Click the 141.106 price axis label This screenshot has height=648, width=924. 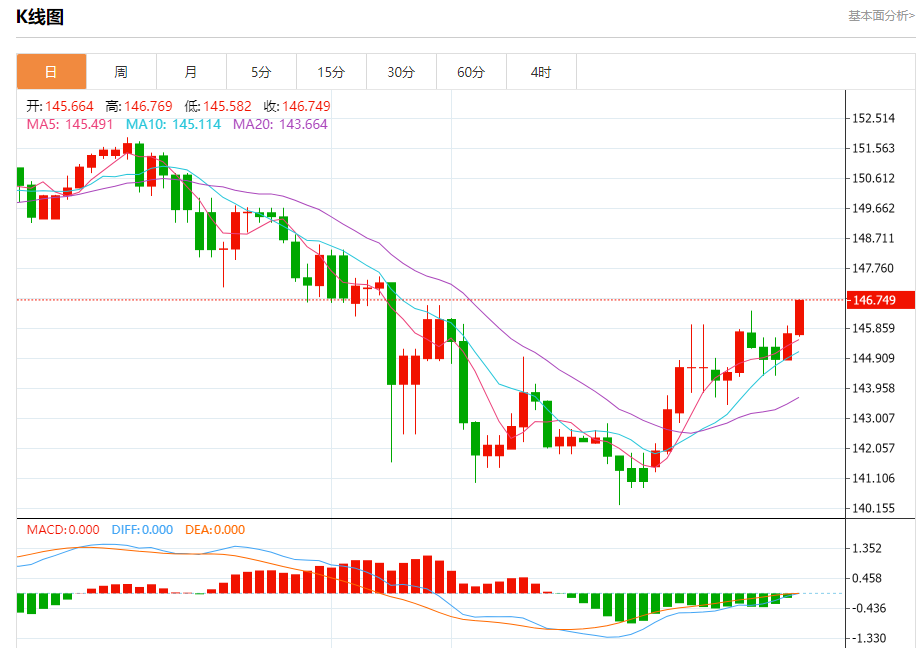[x=873, y=478]
